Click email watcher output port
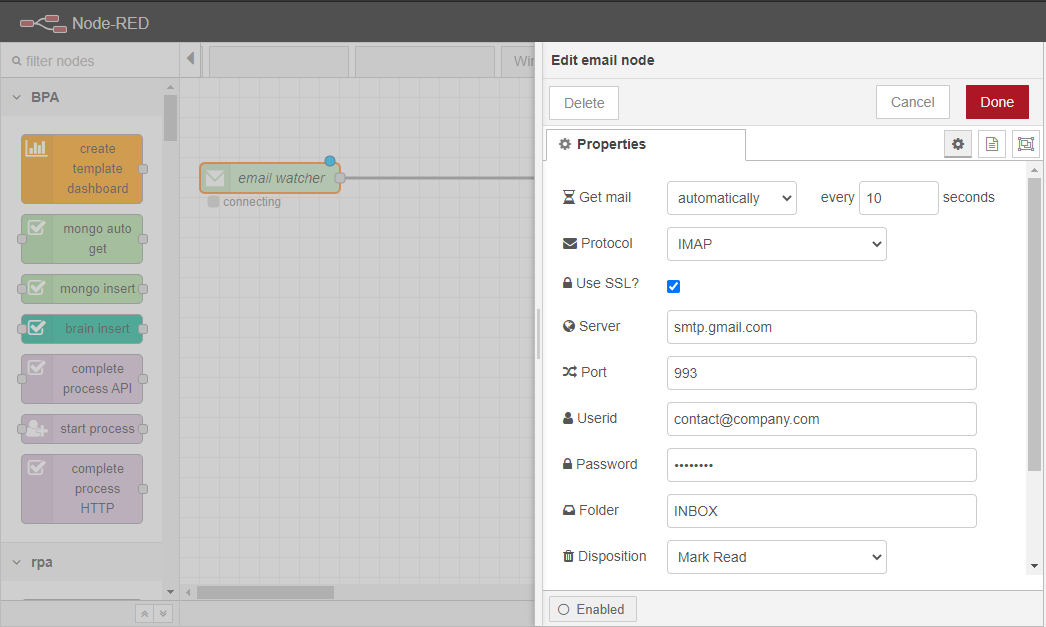 [340, 178]
